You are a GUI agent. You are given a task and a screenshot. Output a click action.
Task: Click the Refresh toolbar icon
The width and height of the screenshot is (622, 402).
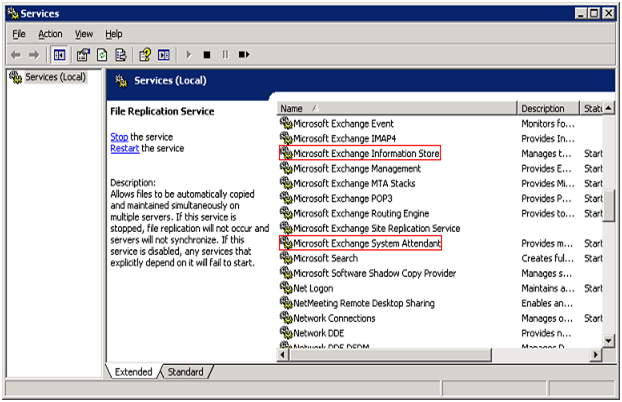[102, 55]
